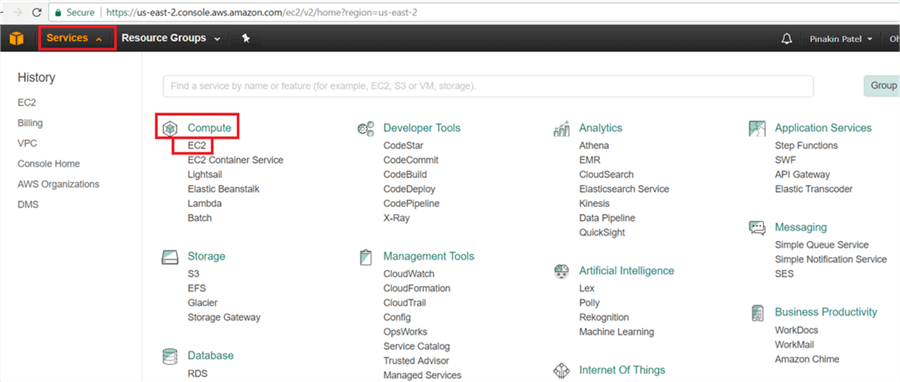Open QuickSight service
The image size is (900, 382).
(x=602, y=232)
